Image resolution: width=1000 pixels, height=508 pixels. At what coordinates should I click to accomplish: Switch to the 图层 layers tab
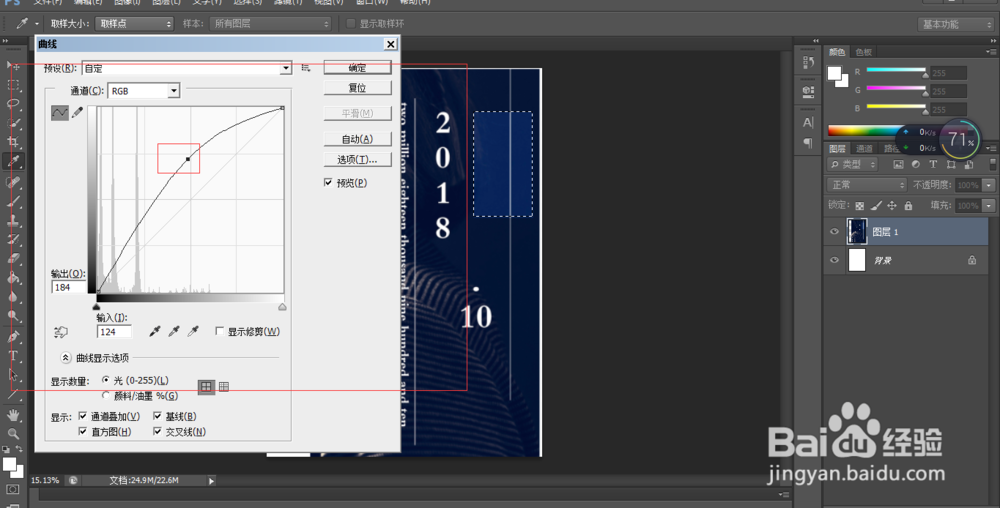837,149
